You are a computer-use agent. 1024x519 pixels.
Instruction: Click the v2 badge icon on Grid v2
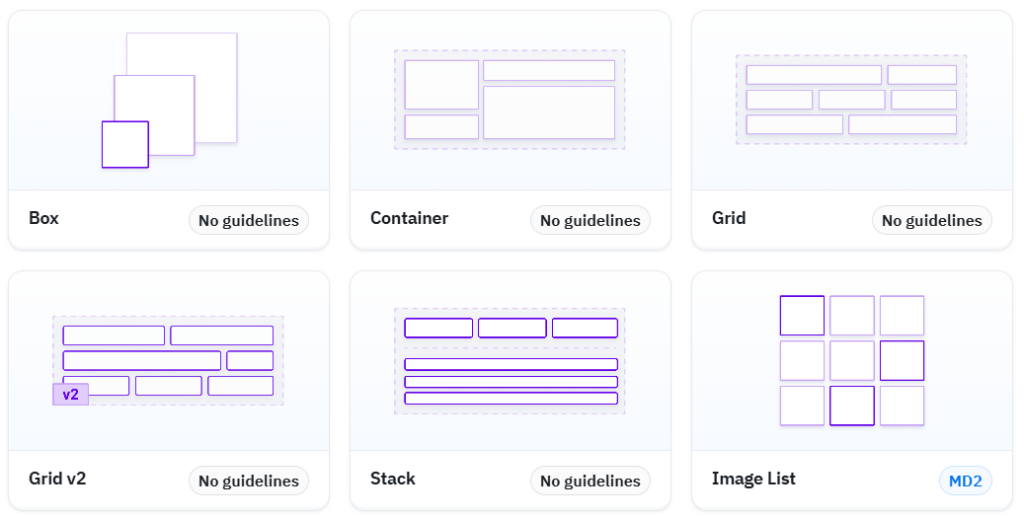coord(71,394)
